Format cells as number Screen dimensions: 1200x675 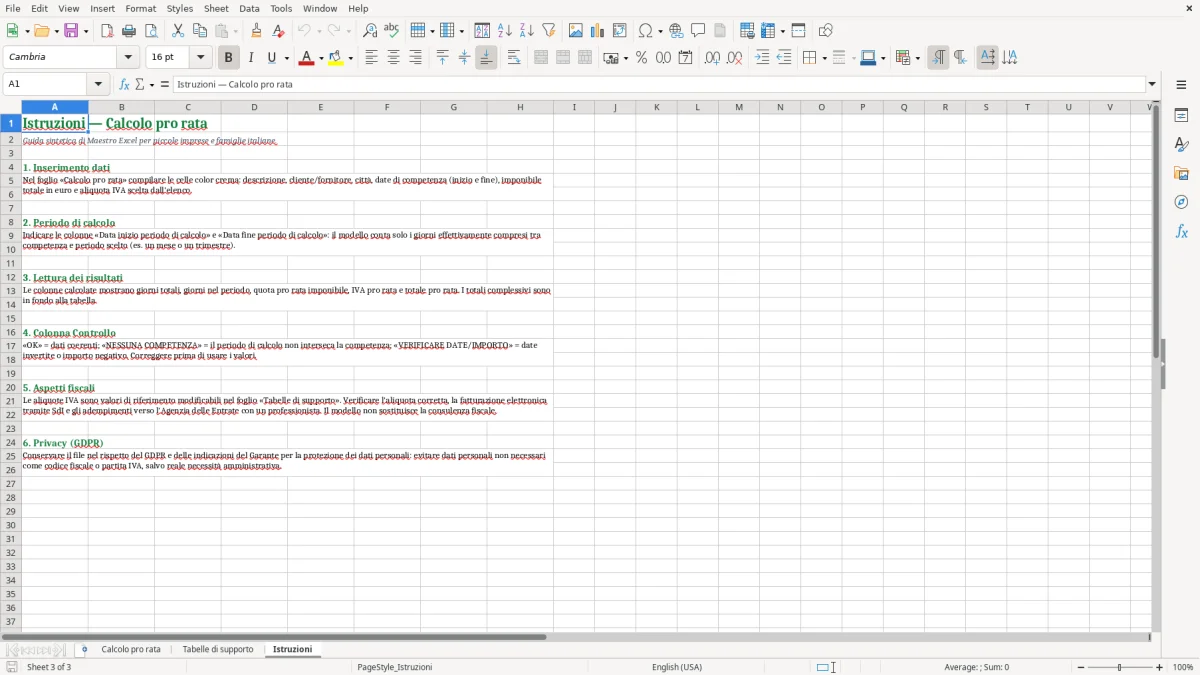click(x=663, y=58)
